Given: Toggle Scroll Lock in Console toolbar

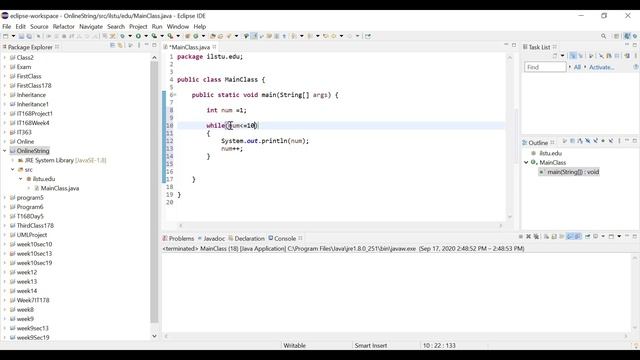Looking at the screenshot, I should pos(554,236).
